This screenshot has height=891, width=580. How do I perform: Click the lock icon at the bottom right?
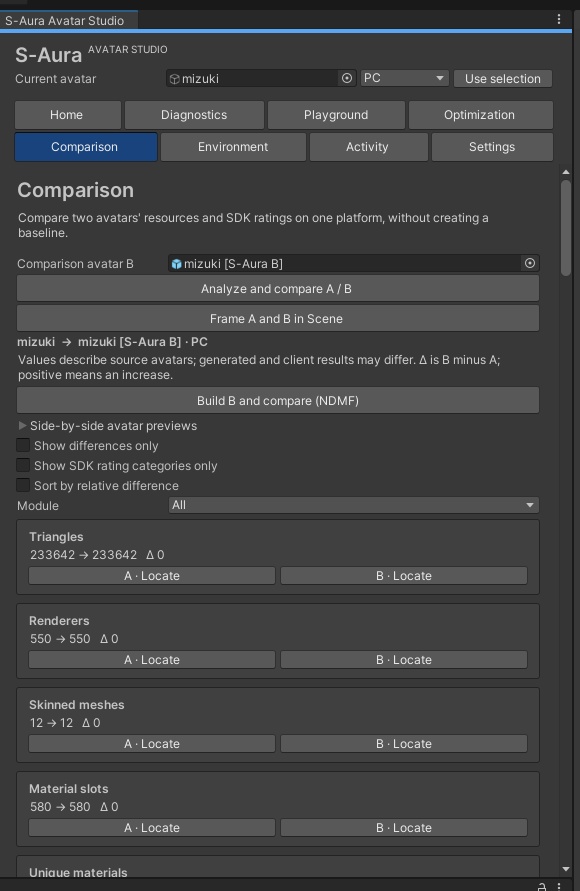(542, 886)
